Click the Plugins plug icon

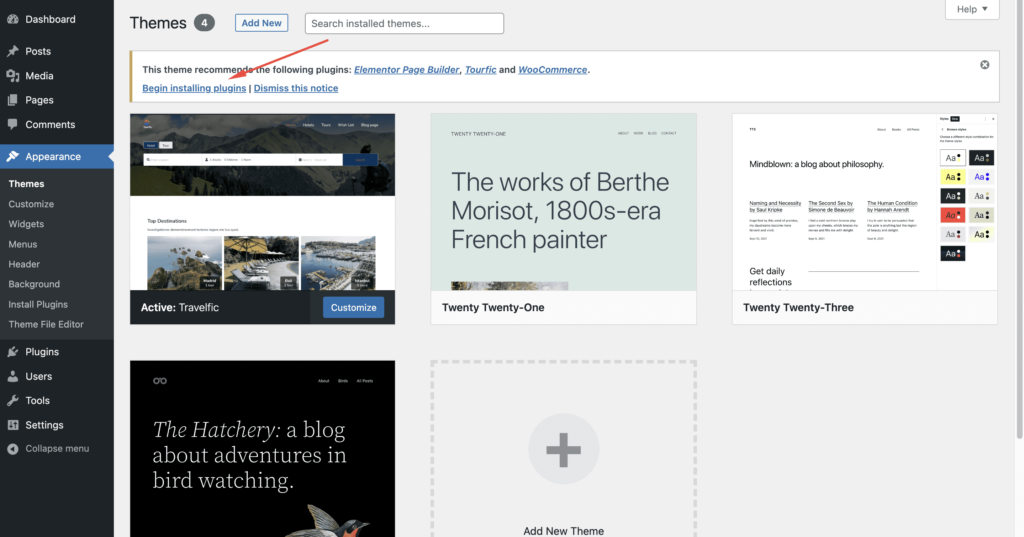pos(12,351)
